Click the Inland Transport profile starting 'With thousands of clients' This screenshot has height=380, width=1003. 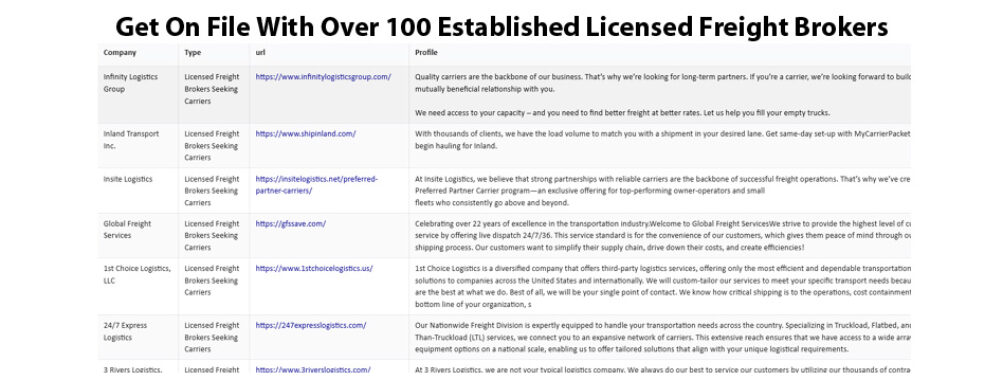(x=662, y=139)
